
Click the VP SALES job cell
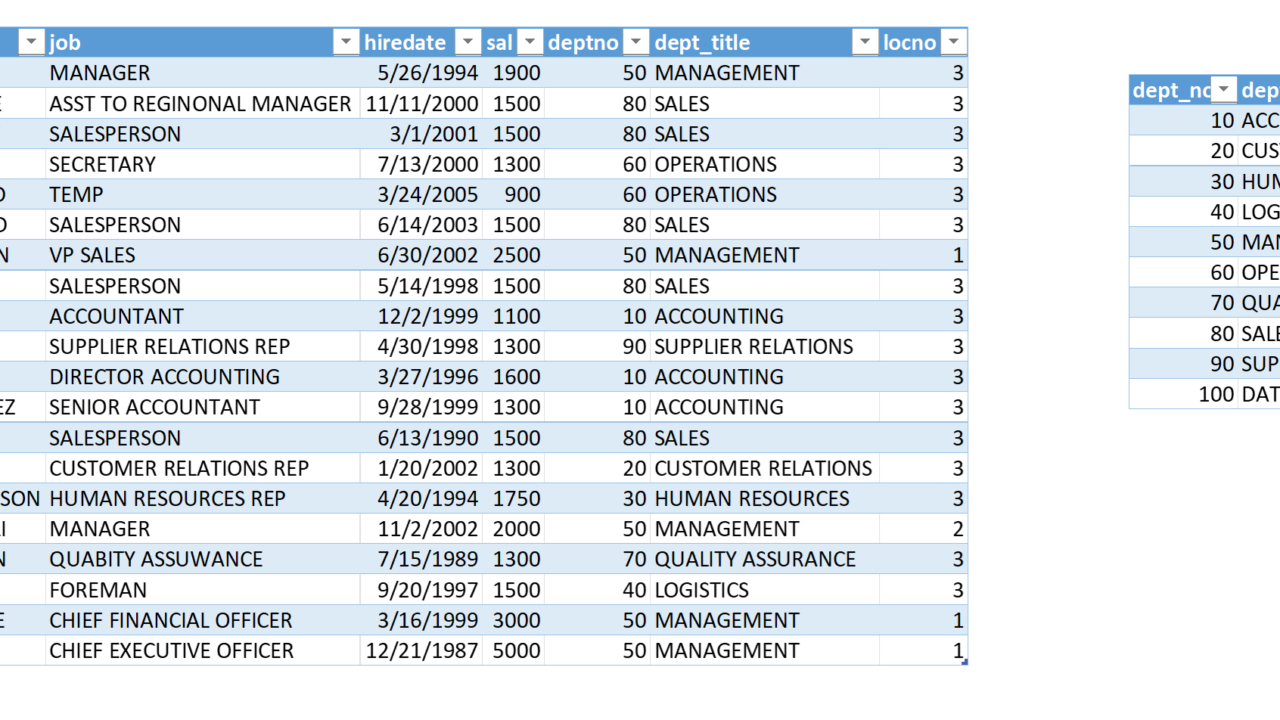click(203, 255)
